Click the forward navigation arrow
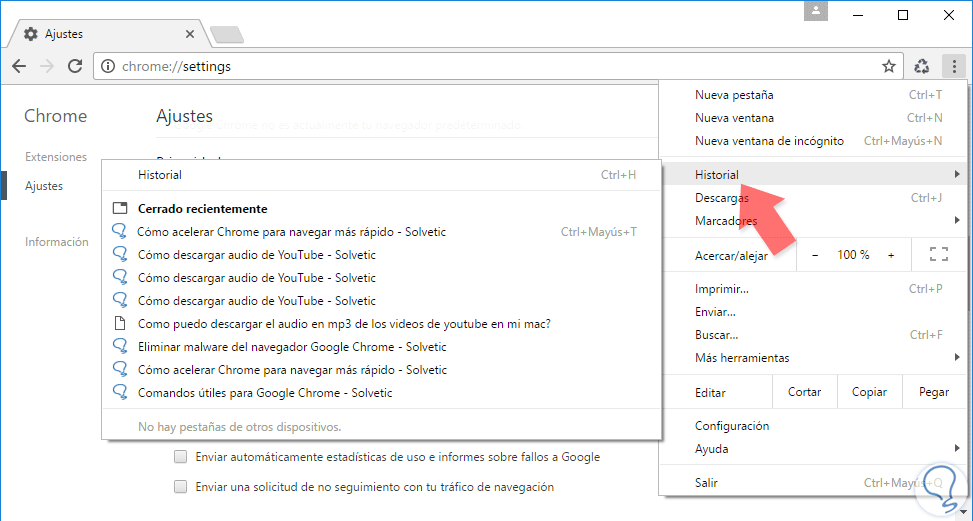The height and width of the screenshot is (521, 973). (47, 66)
